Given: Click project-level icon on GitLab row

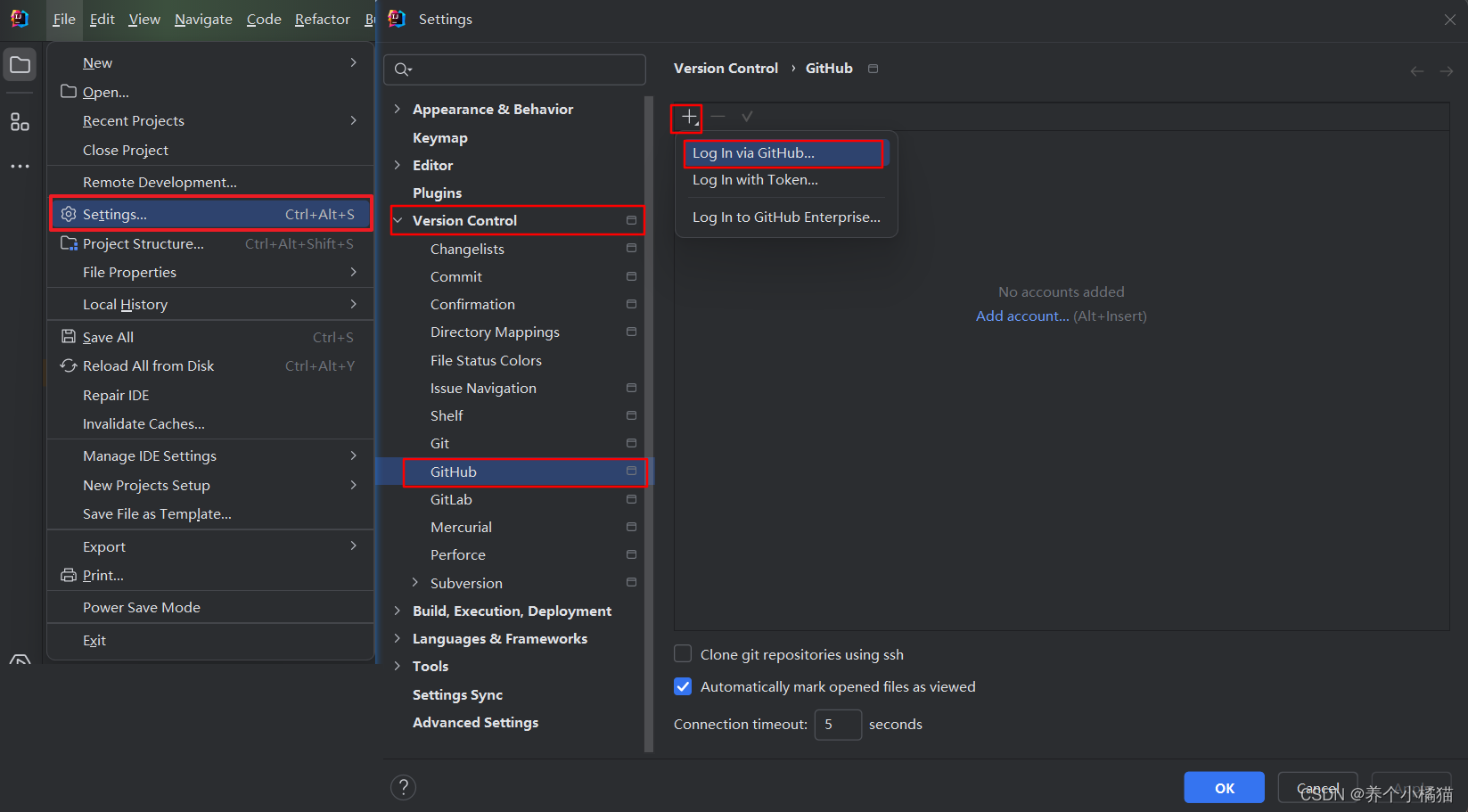Looking at the screenshot, I should tap(631, 499).
